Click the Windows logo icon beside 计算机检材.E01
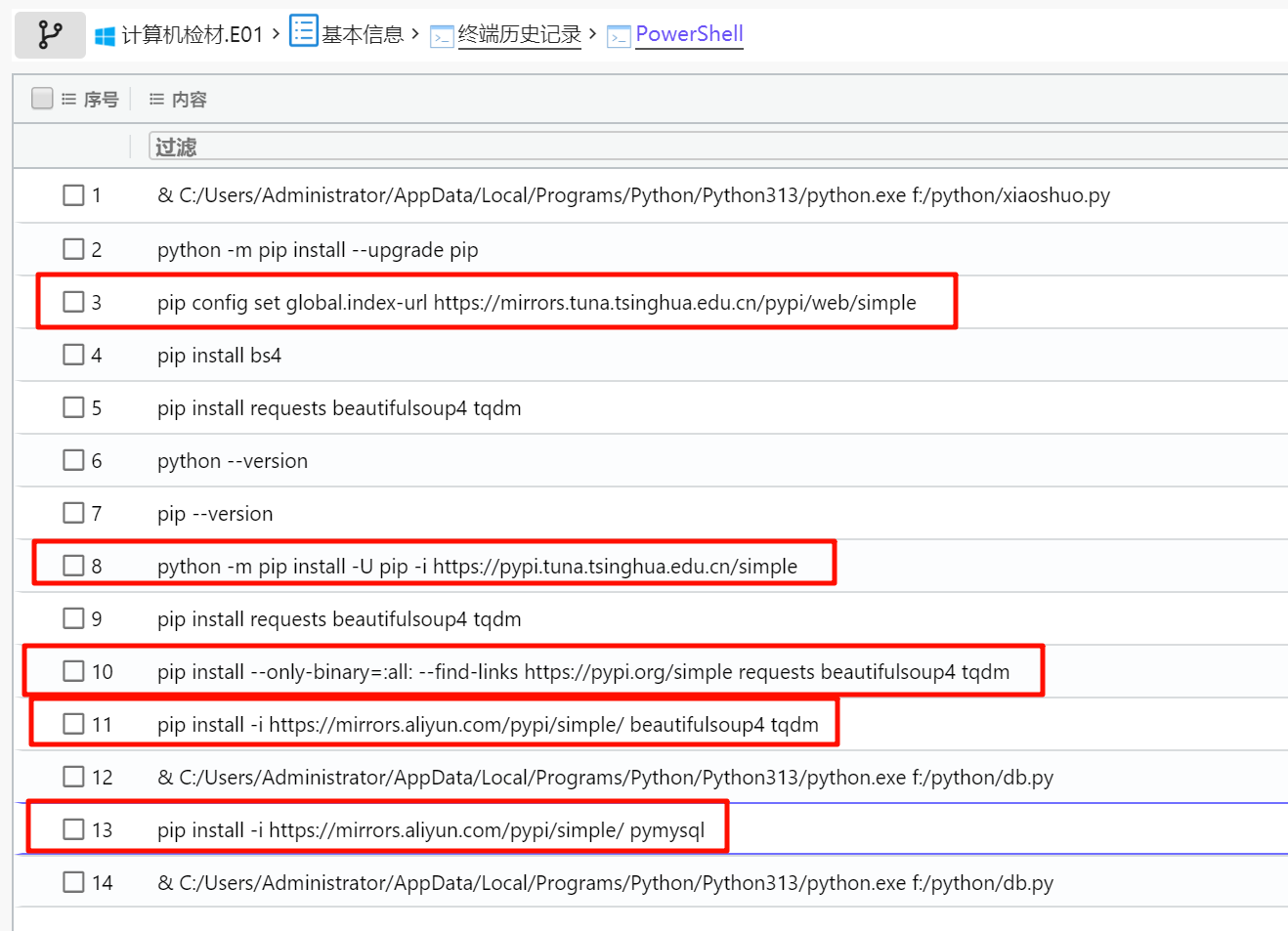 pyautogui.click(x=105, y=36)
